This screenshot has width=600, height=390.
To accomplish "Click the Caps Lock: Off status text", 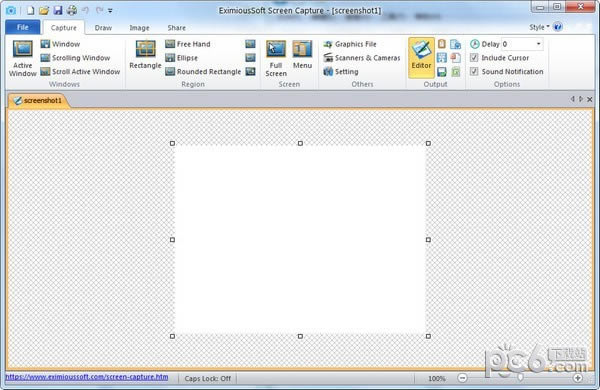I will click(x=207, y=379).
